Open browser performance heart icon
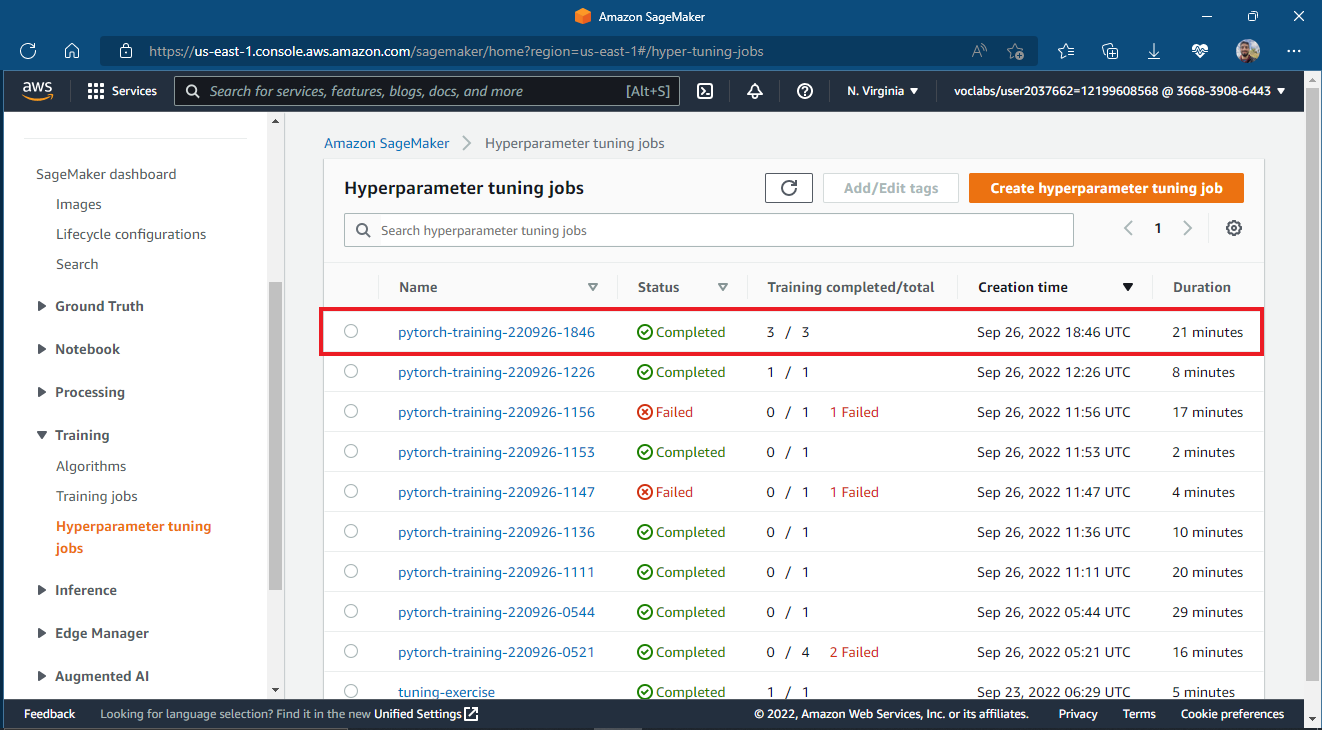 click(x=1201, y=51)
